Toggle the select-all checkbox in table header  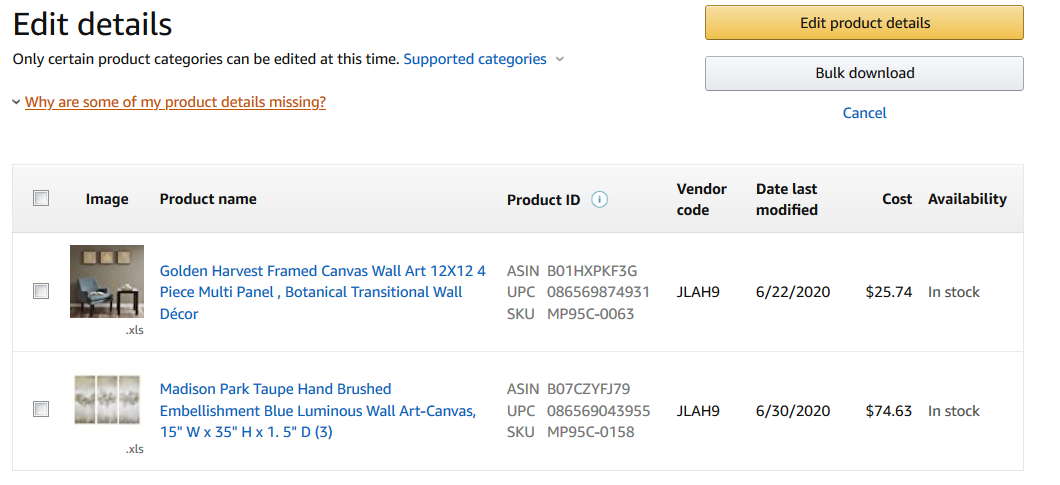point(41,198)
